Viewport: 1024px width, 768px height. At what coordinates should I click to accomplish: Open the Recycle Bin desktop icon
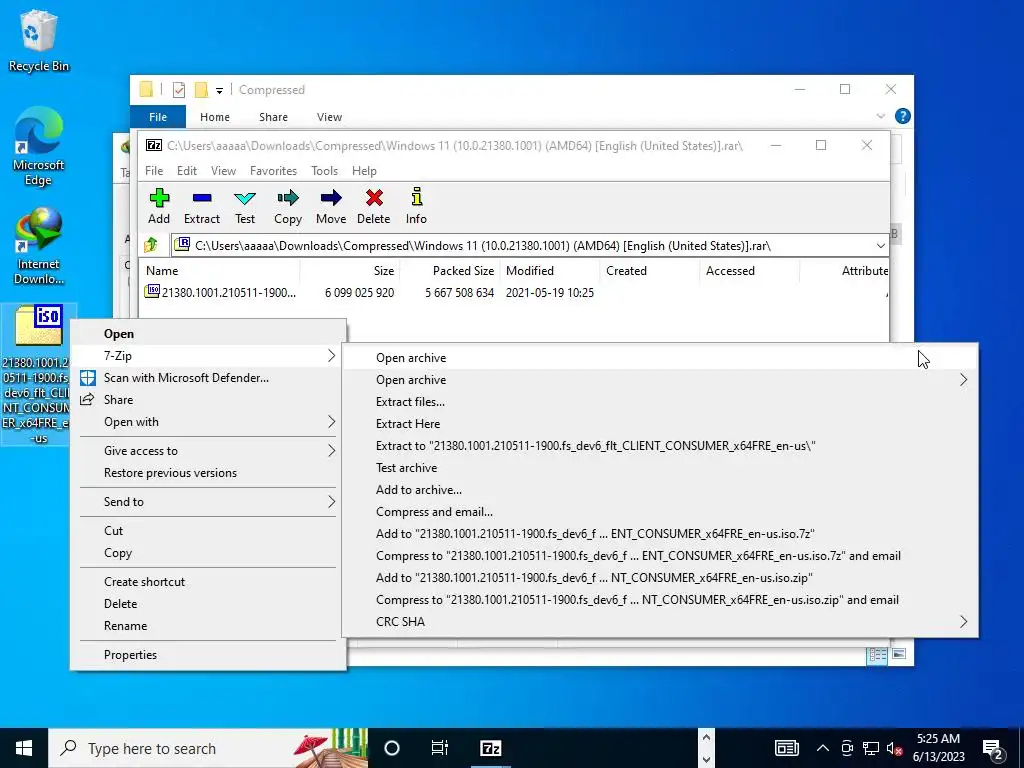click(x=39, y=40)
